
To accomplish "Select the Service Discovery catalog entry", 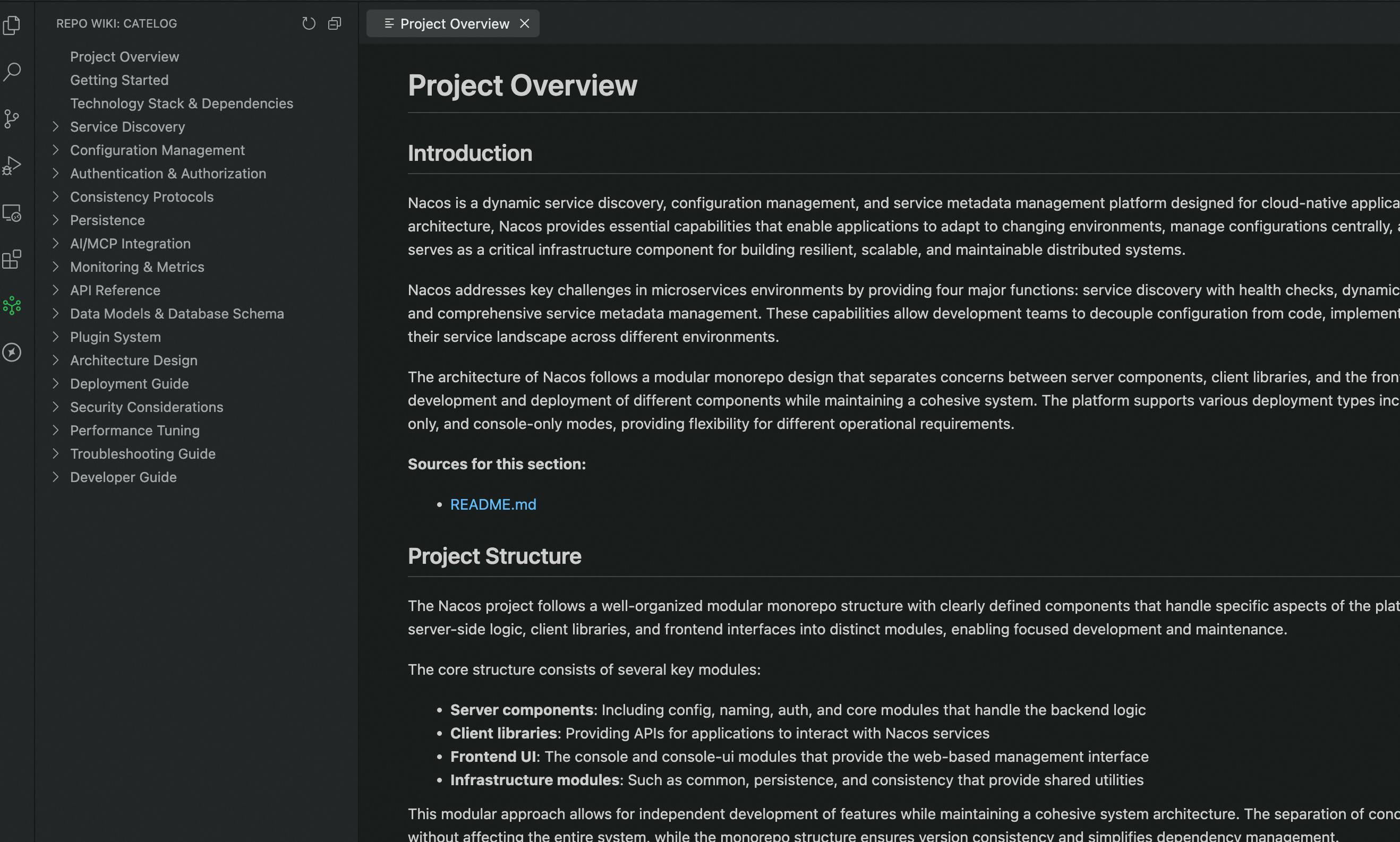I will pyautogui.click(x=127, y=126).
